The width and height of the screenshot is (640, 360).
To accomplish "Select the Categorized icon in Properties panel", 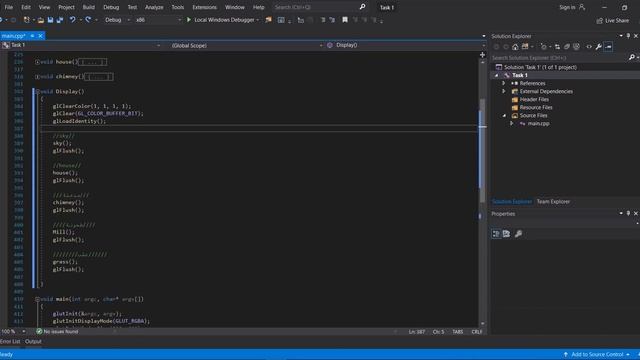I will [x=496, y=233].
